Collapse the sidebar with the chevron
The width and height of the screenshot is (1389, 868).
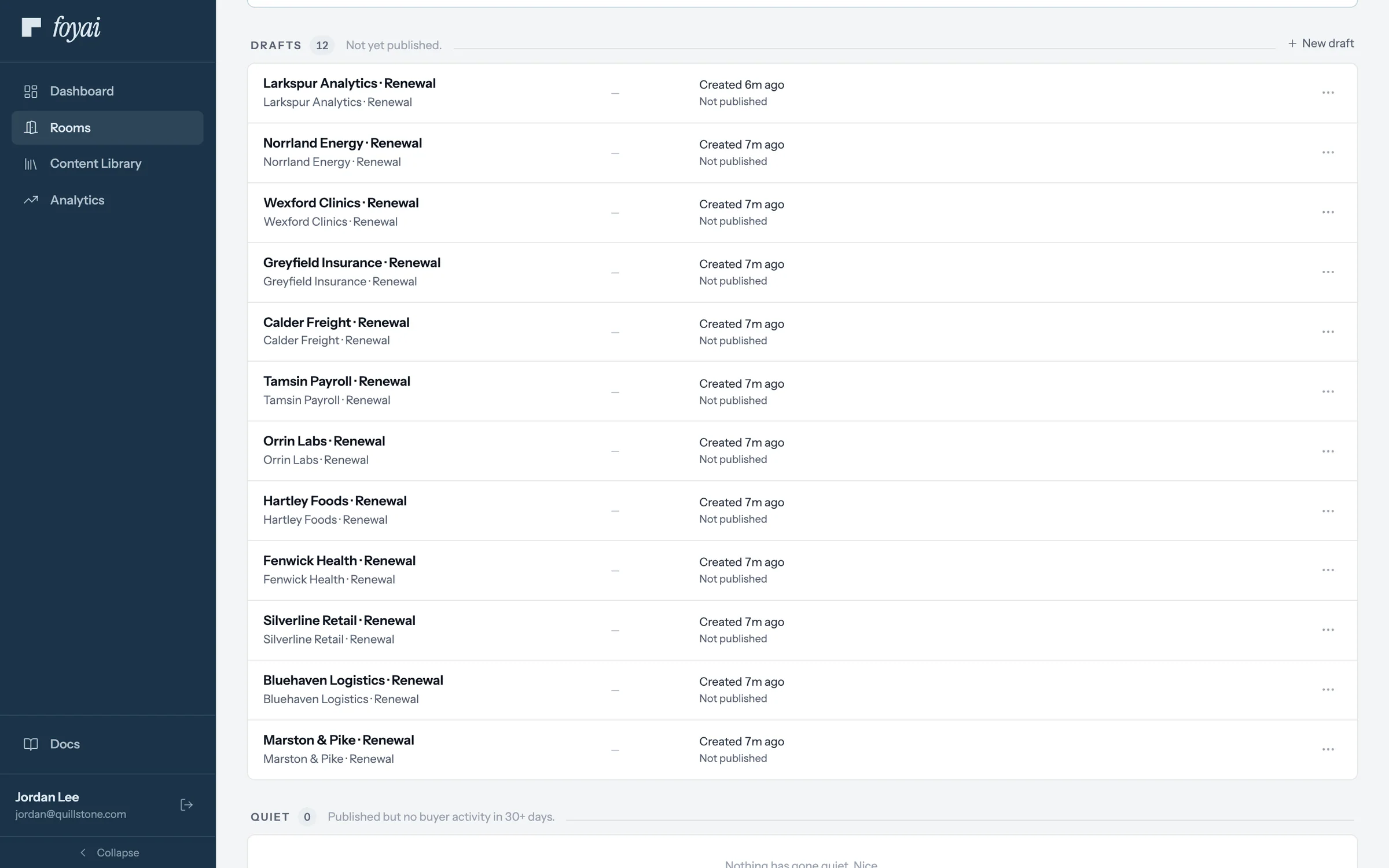(x=83, y=852)
